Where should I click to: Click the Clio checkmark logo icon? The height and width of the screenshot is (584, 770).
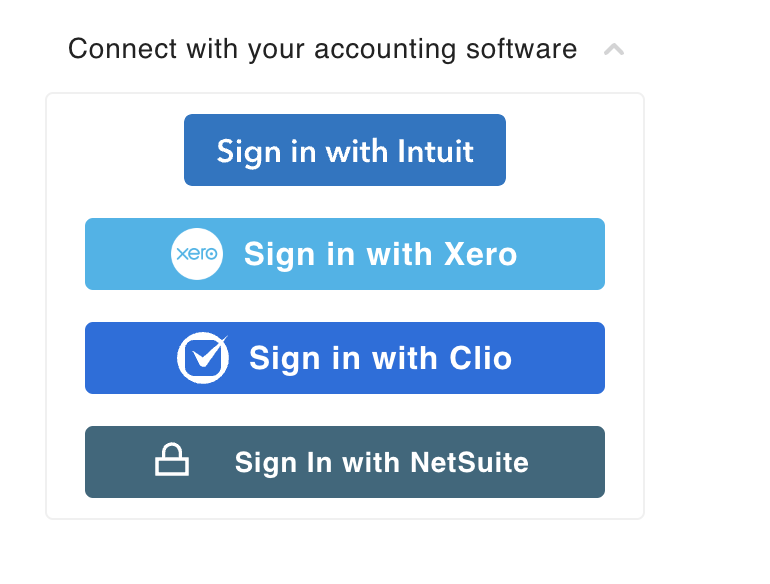(x=203, y=358)
